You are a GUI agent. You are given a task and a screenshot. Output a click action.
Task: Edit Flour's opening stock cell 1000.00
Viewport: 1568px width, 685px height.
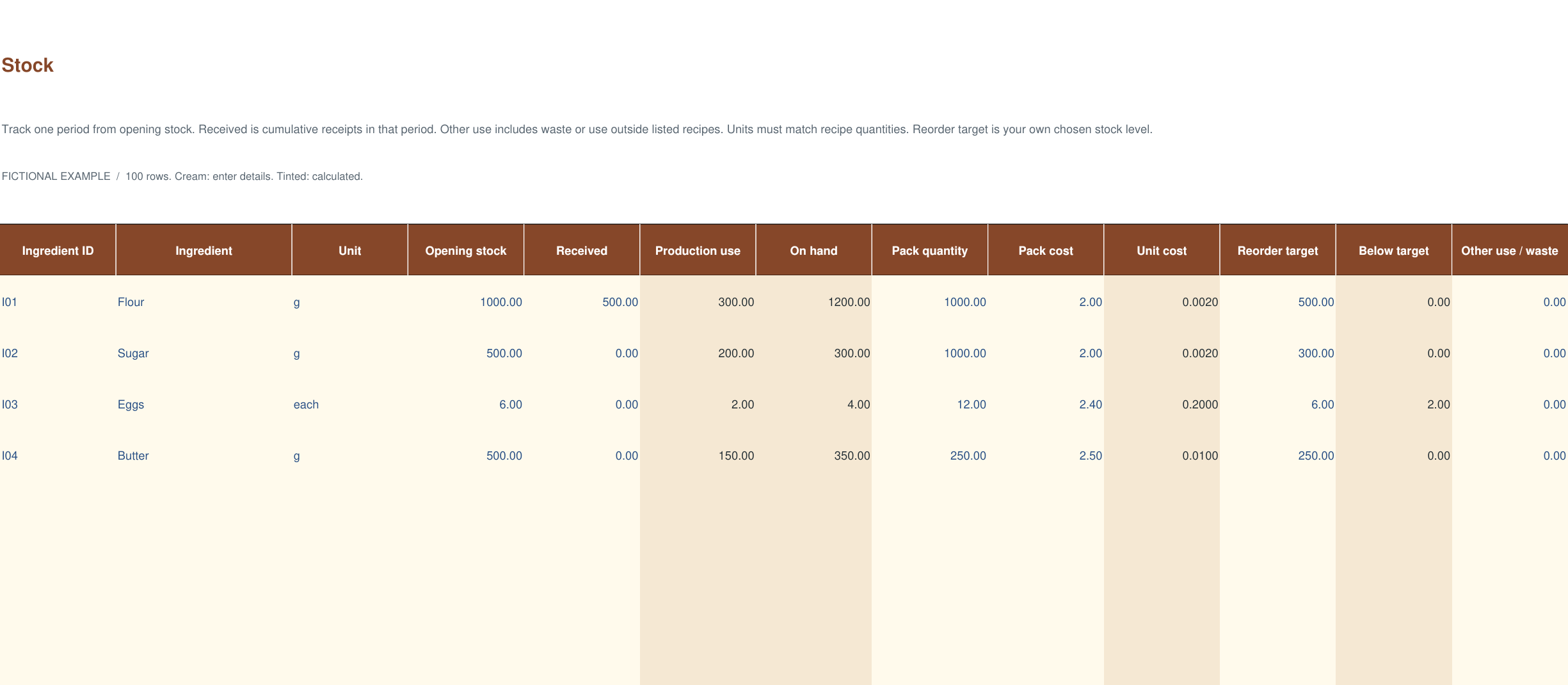pos(466,302)
